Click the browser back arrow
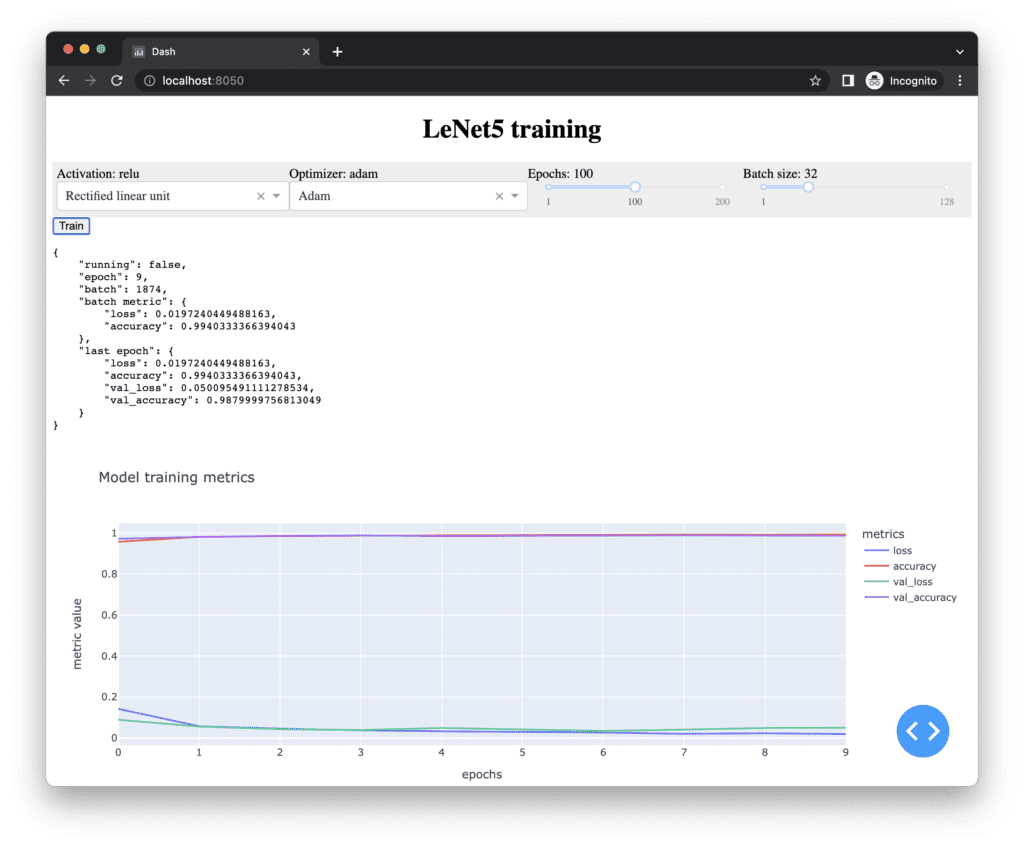1024x847 pixels. (63, 80)
